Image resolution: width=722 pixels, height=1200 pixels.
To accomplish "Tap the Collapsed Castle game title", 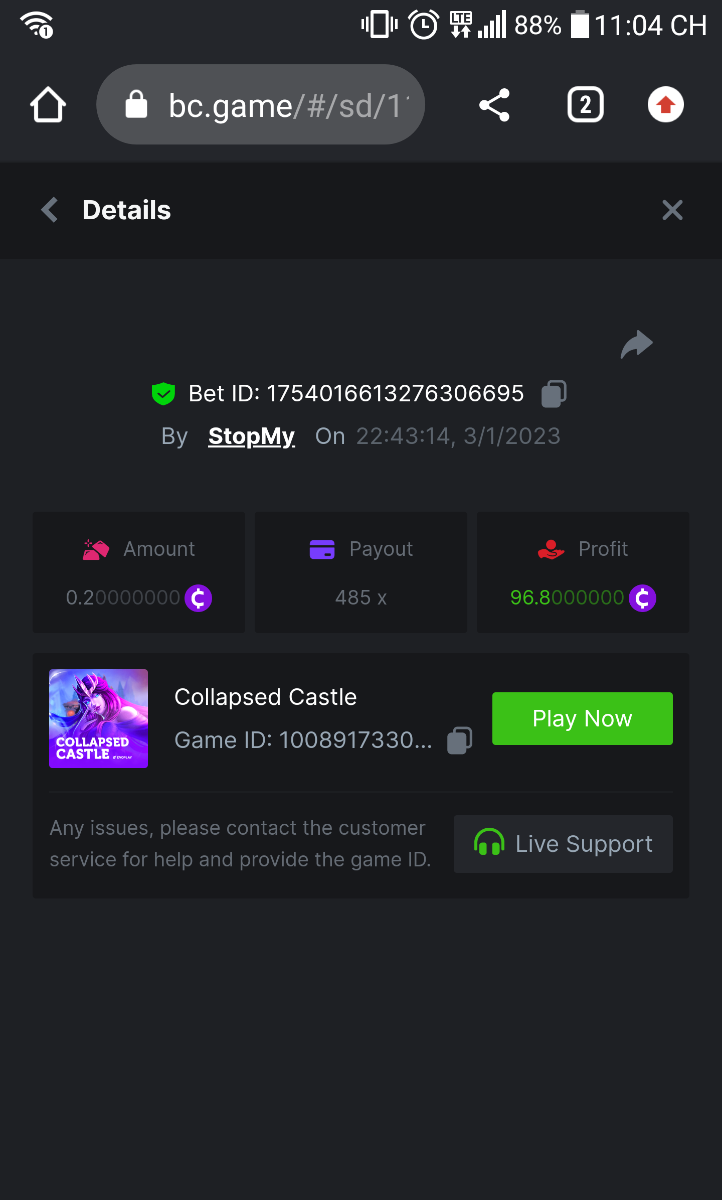I will (x=265, y=697).
